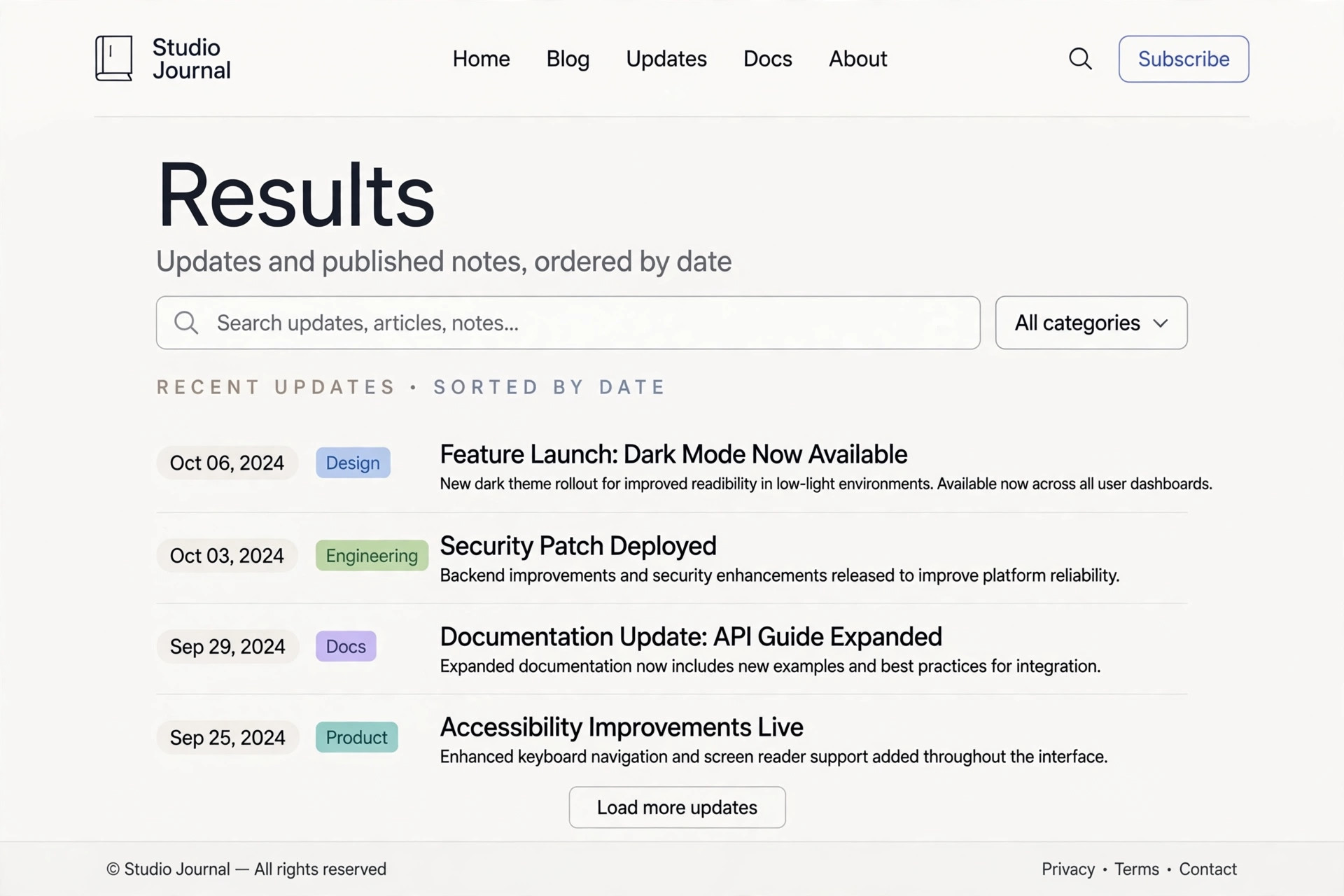Open the Blog menu item
The width and height of the screenshot is (1344, 896).
coord(568,59)
